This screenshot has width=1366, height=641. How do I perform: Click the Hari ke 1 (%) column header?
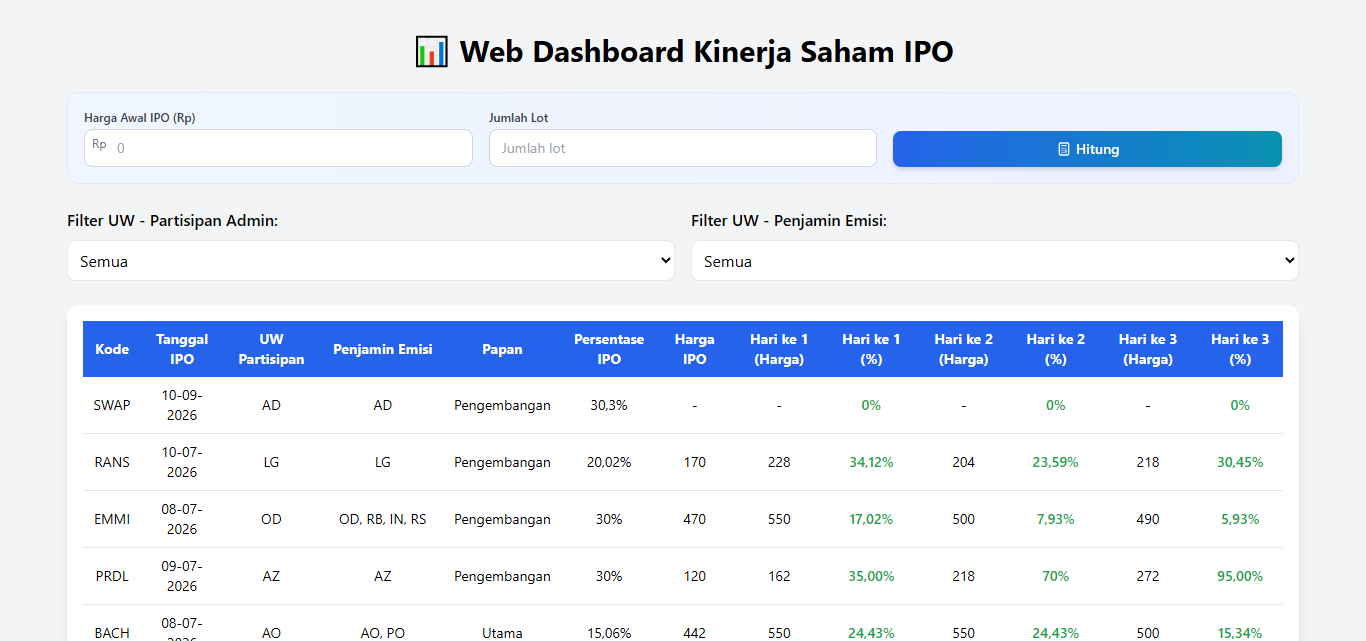pyautogui.click(x=871, y=349)
